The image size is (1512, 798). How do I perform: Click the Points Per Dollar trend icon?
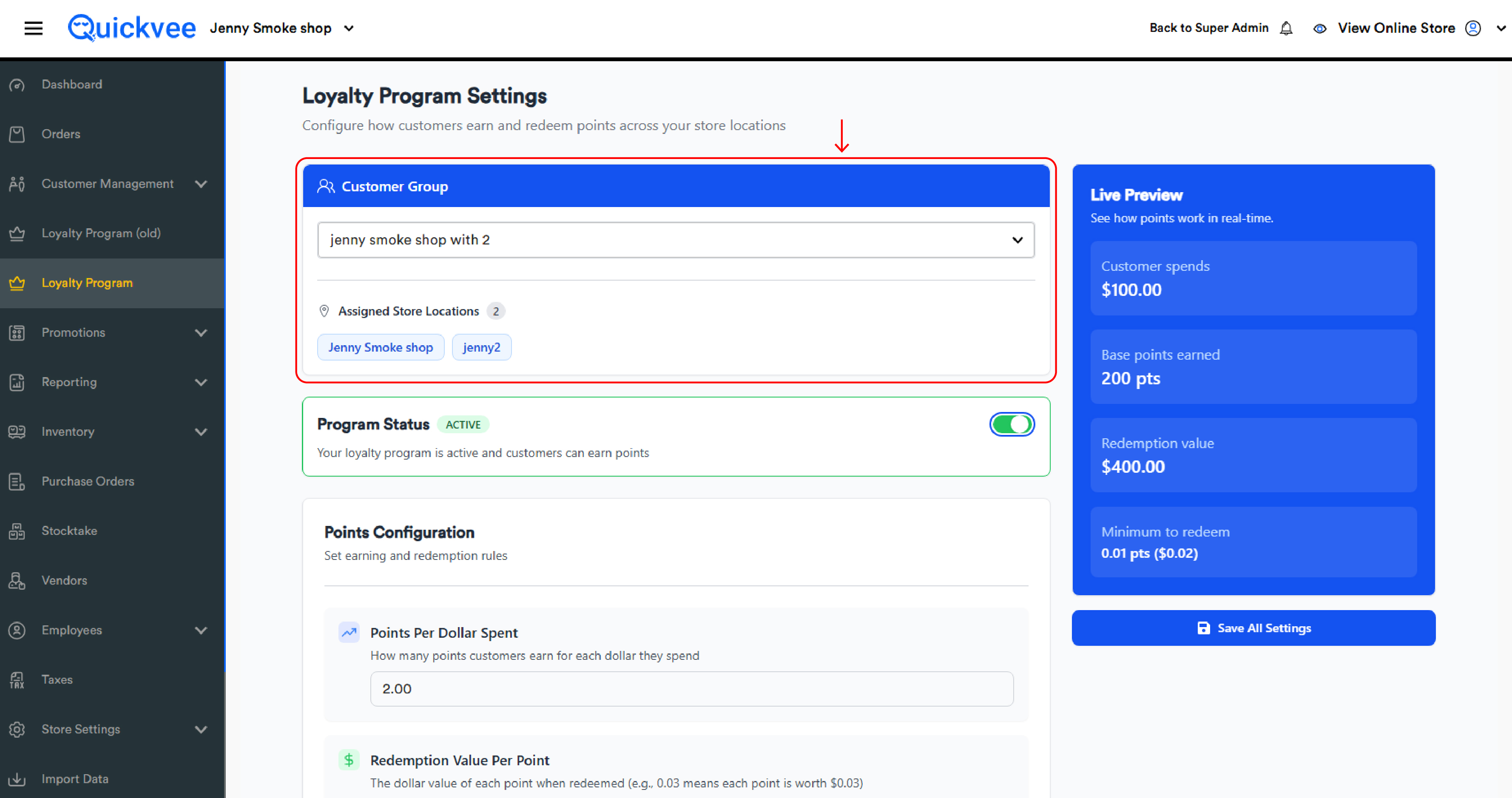(349, 633)
